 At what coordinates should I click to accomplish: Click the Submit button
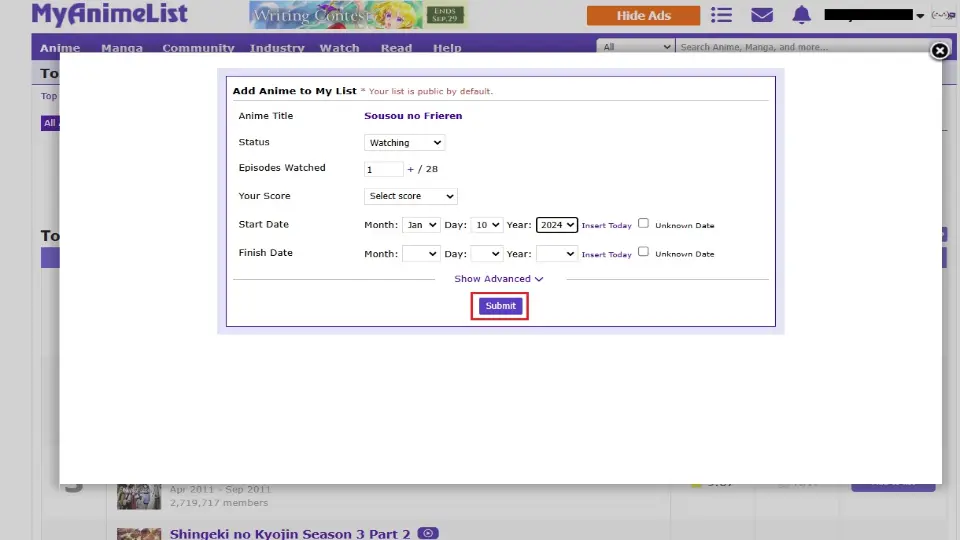pyautogui.click(x=500, y=306)
